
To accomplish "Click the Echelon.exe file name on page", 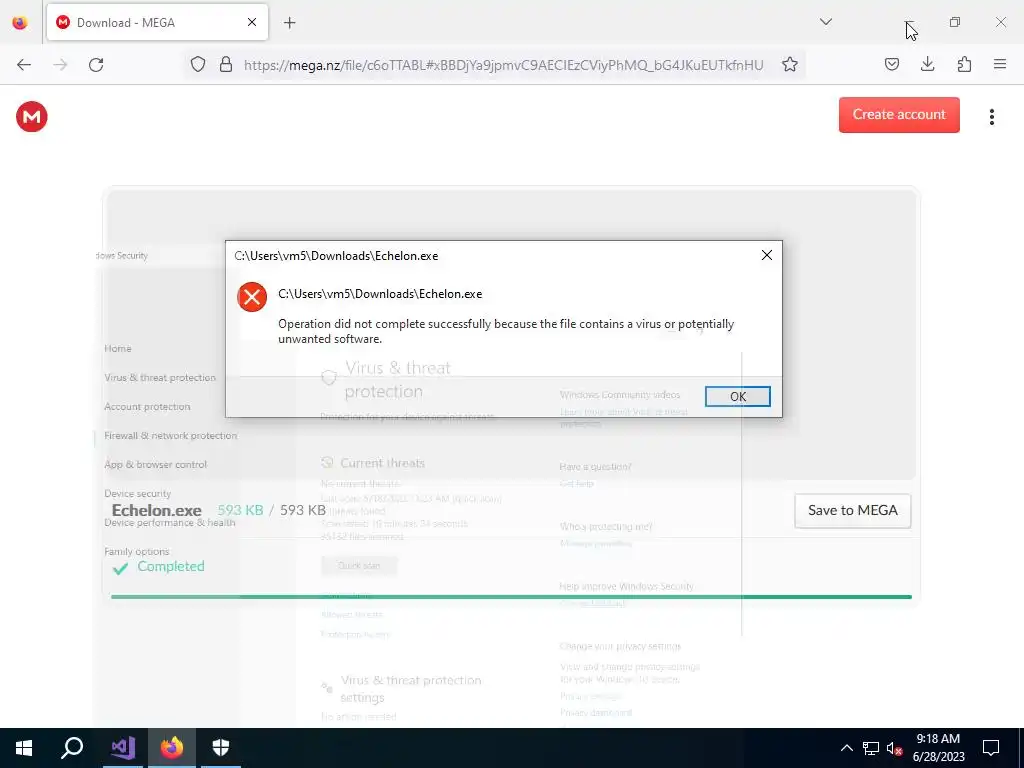I will (x=157, y=511).
